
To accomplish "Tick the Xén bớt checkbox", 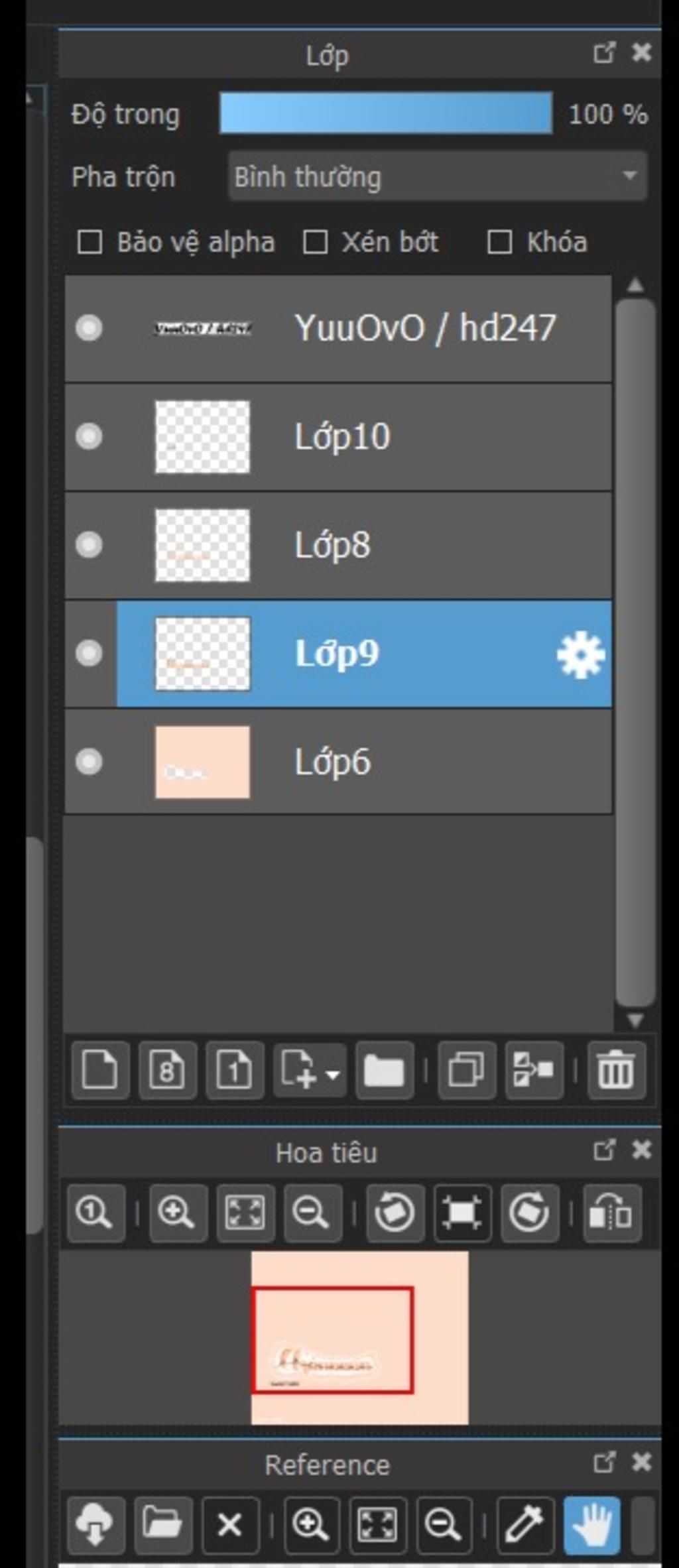I will (315, 242).
